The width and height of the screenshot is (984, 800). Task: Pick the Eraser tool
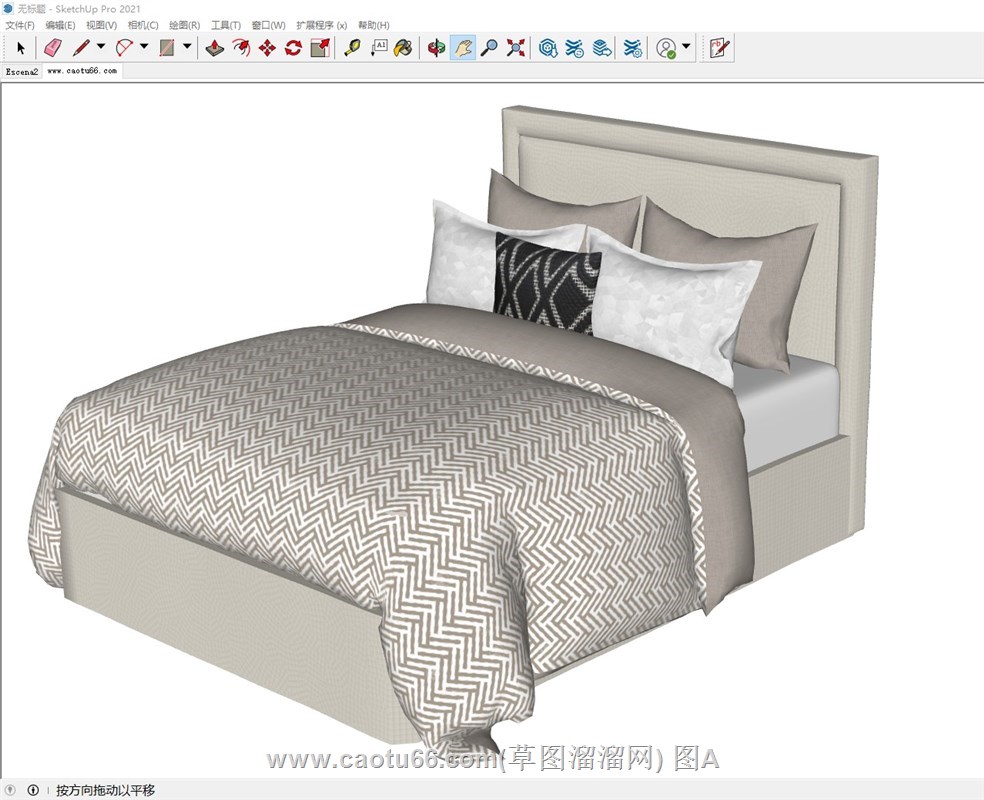click(53, 47)
